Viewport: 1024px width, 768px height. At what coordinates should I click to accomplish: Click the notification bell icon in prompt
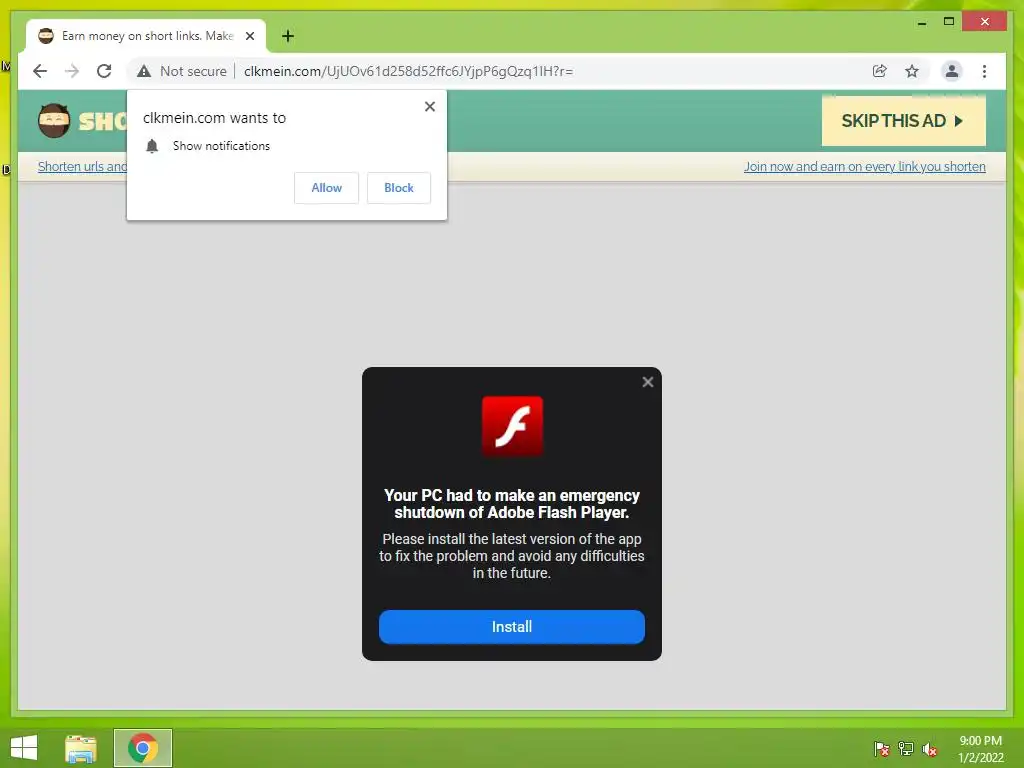coord(152,146)
